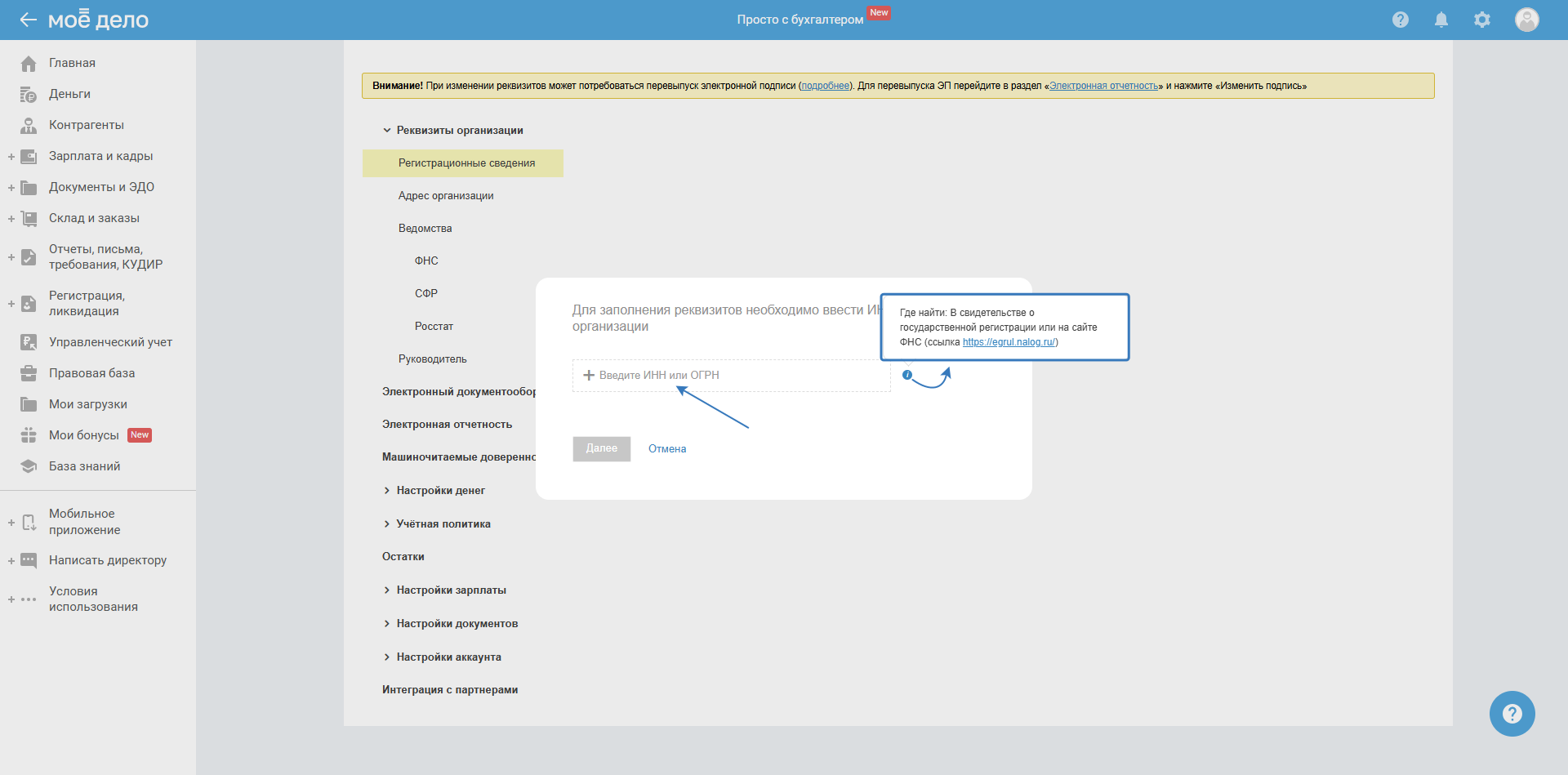This screenshot has height=775, width=1568.
Task: Open Контрагенты in the sidebar
Action: click(x=87, y=126)
